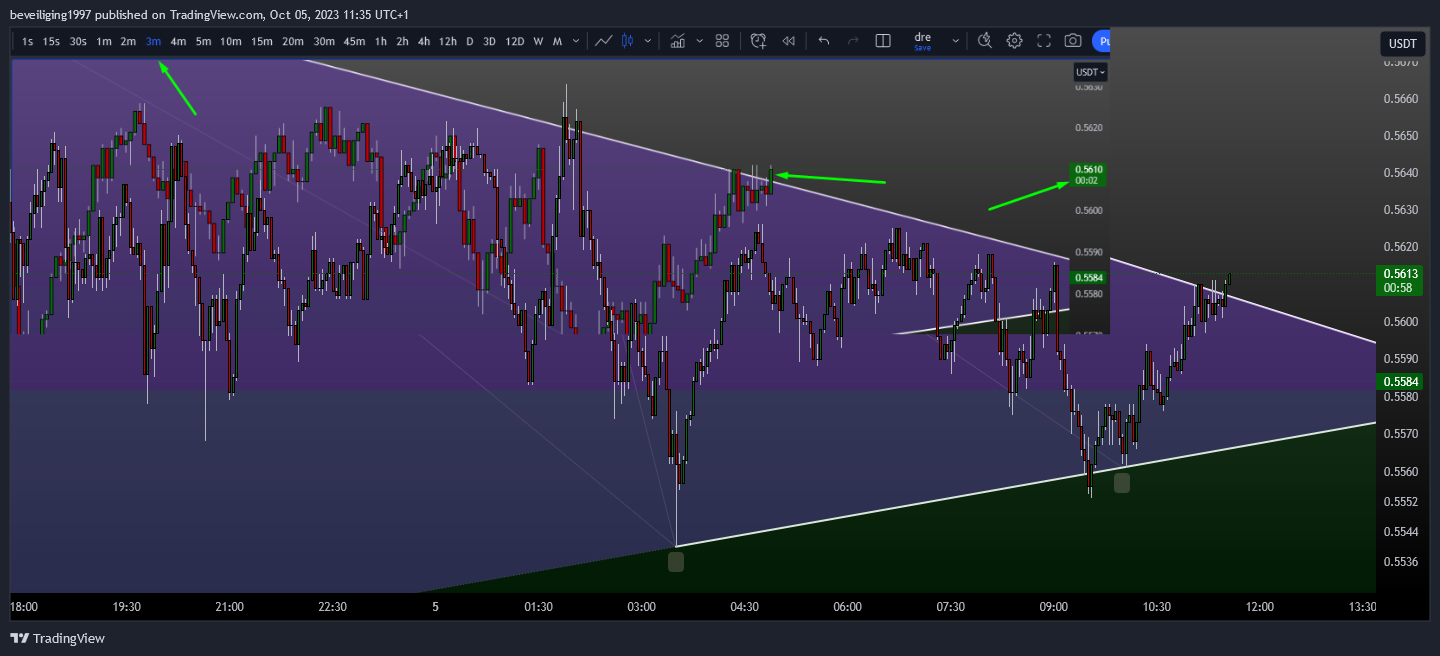Image resolution: width=1440 pixels, height=656 pixels.
Task: Click the green 0.5584 price label on axis
Action: tap(1401, 382)
